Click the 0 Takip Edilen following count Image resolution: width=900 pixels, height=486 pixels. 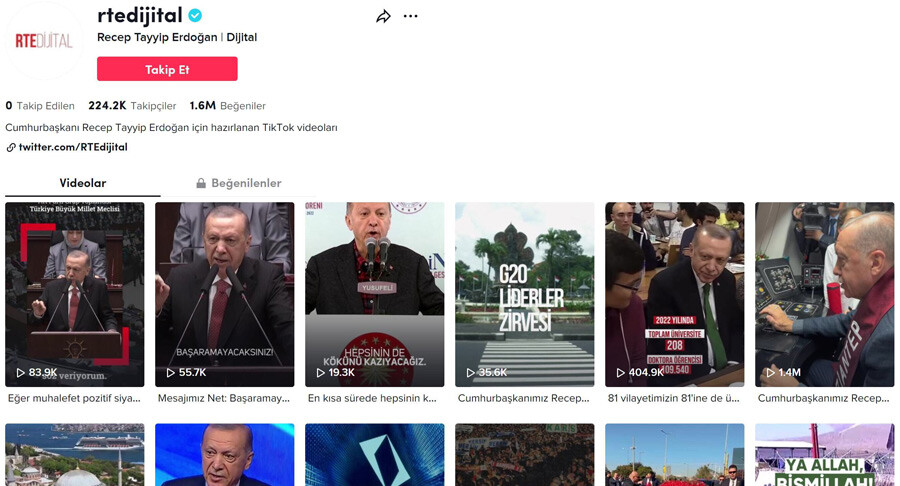pos(40,106)
